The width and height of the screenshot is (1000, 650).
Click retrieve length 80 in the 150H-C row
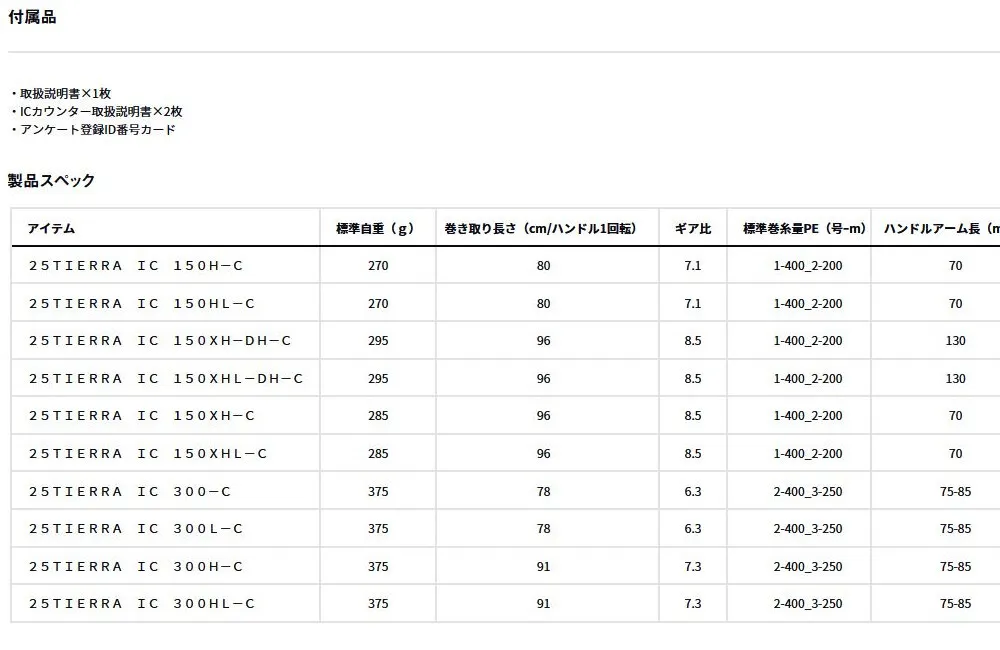[543, 266]
